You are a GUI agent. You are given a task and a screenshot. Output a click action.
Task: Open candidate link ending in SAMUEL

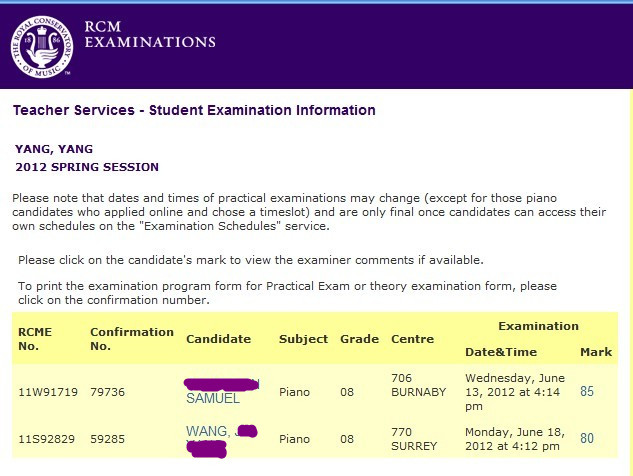[222, 392]
